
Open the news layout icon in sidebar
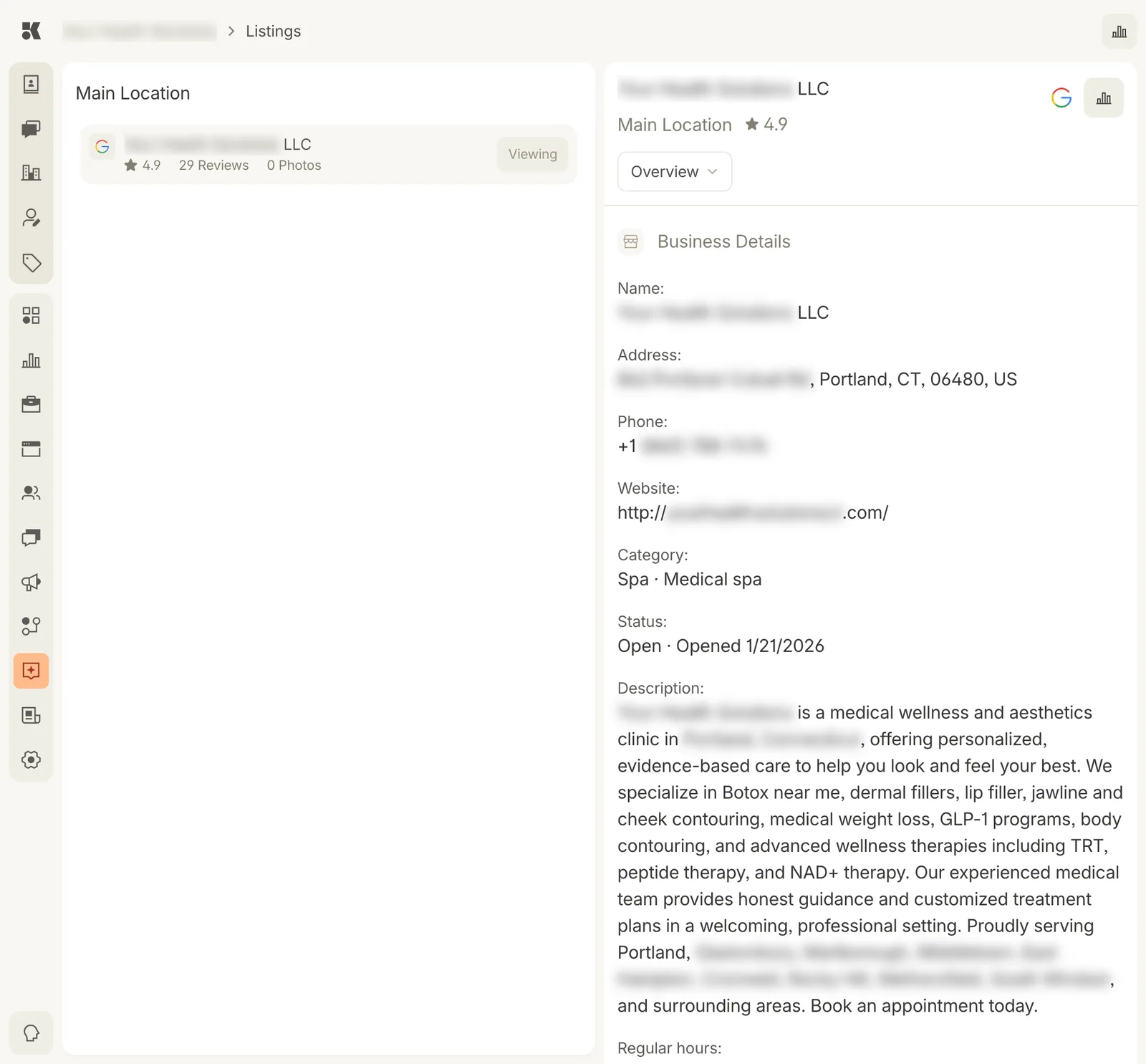(x=31, y=715)
